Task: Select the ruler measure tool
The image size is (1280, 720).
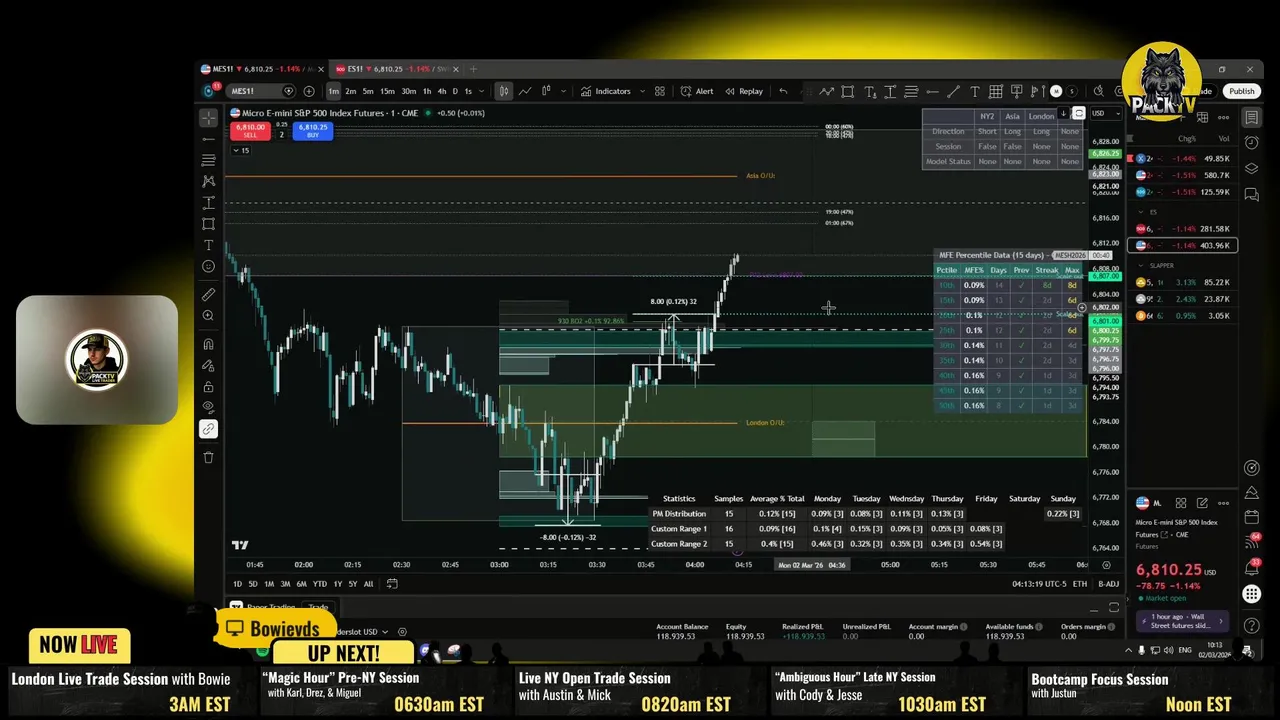Action: click(208, 295)
